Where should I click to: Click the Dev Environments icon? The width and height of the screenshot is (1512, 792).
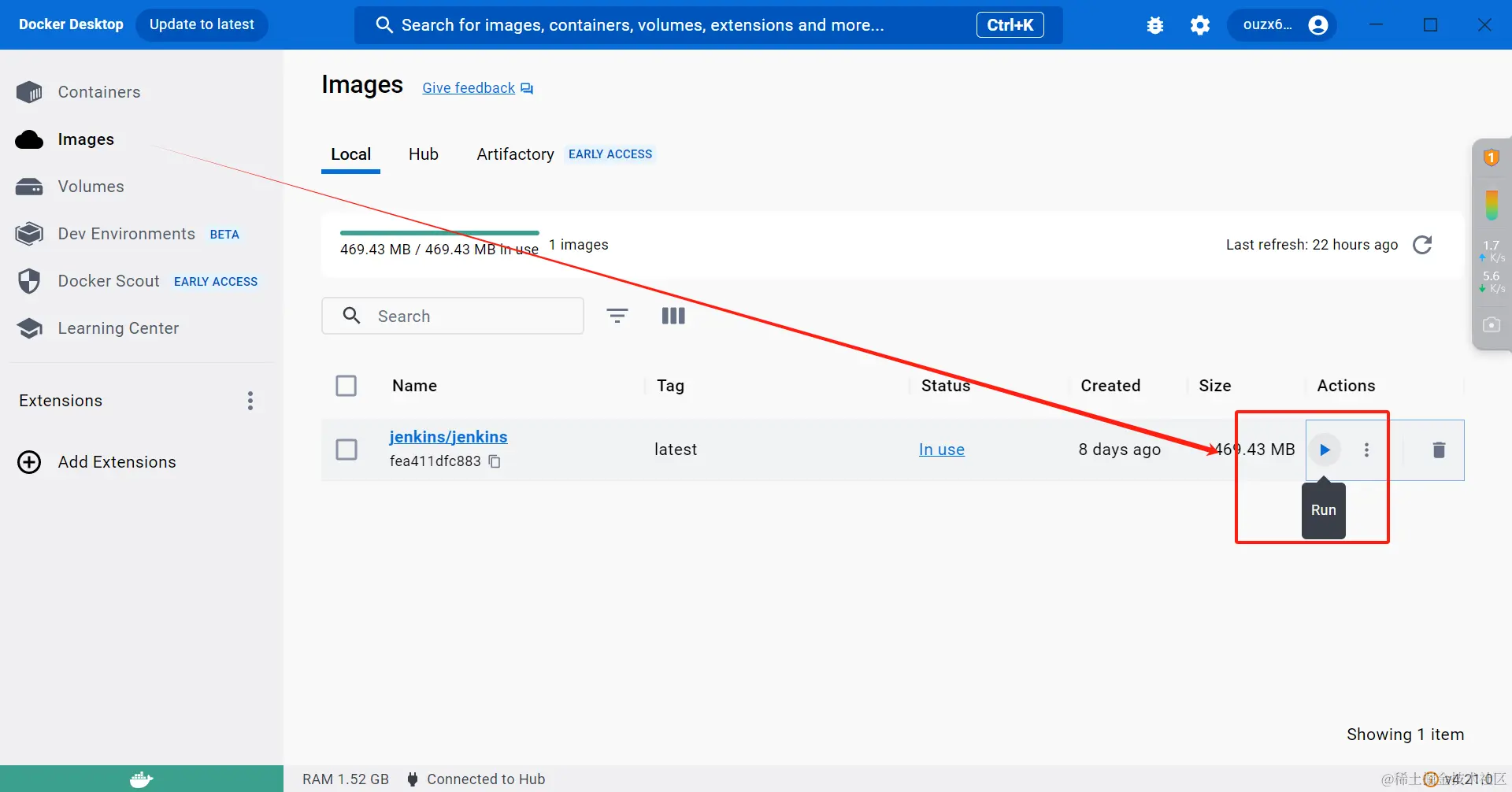(x=29, y=234)
